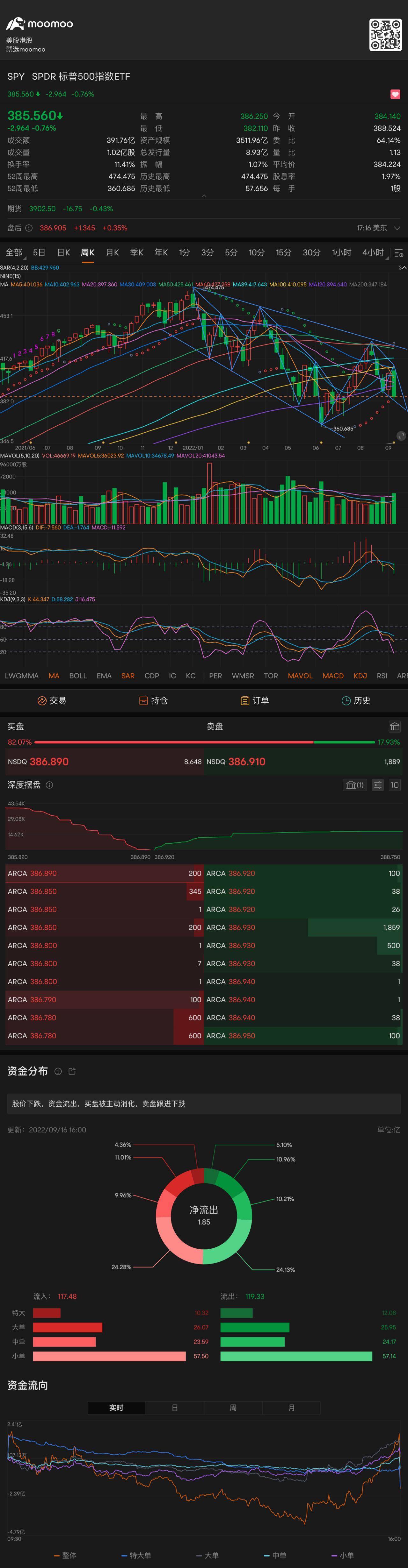The width and height of the screenshot is (408, 1568).
Task: Select NSDQ ask price 386.910
Action: pyautogui.click(x=303, y=762)
